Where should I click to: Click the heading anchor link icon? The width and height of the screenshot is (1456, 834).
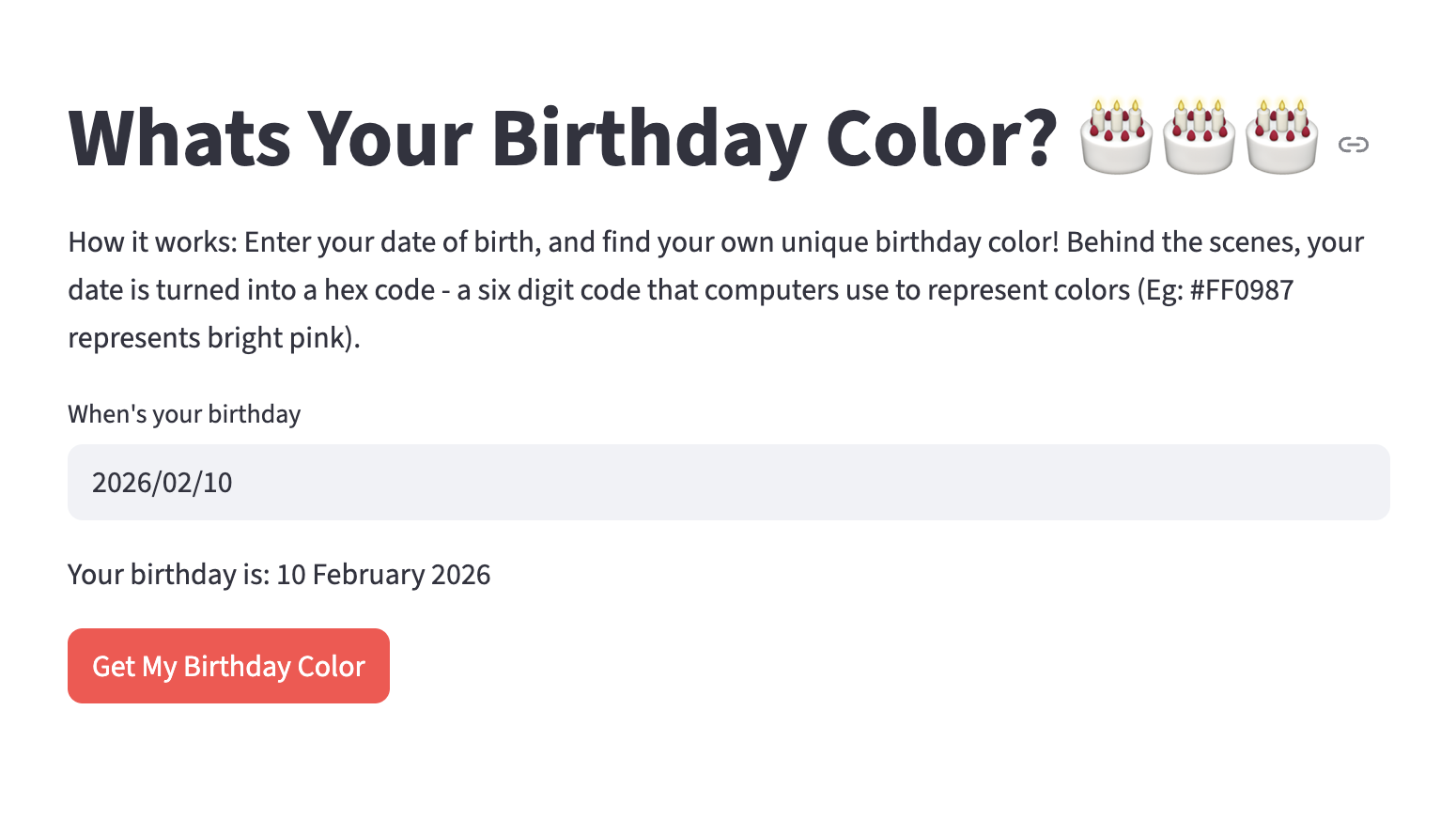click(1353, 144)
